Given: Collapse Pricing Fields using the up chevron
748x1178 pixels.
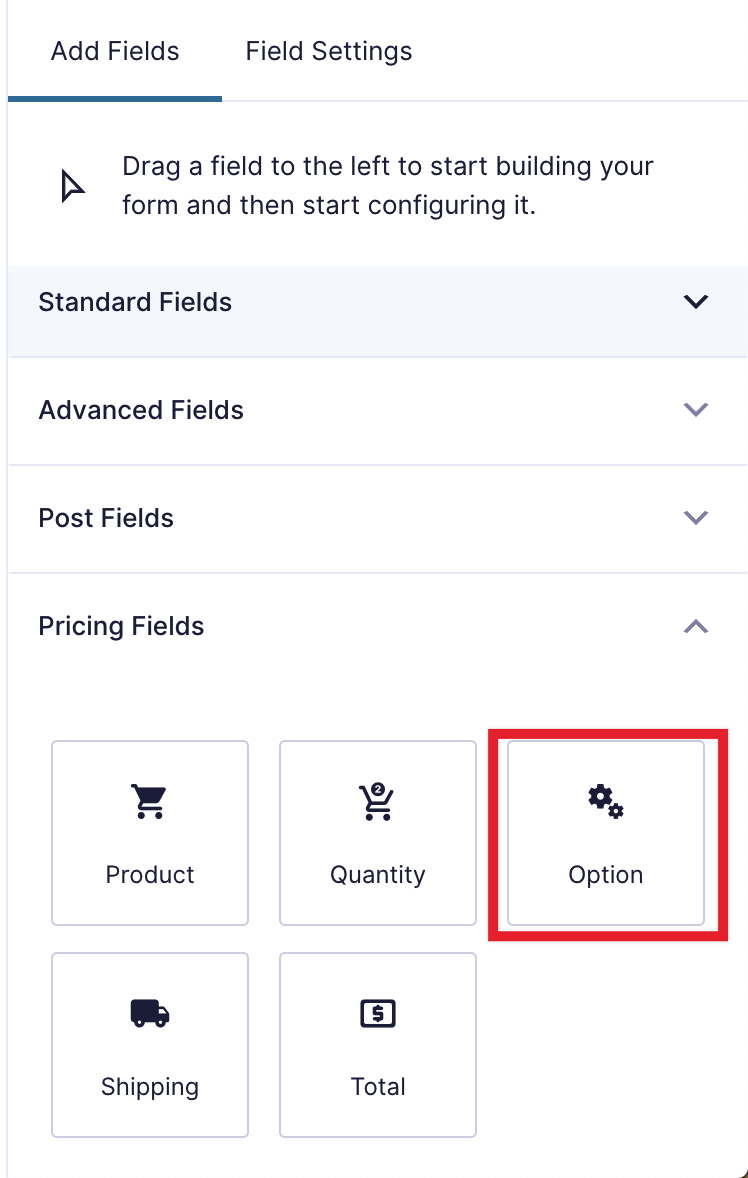Looking at the screenshot, I should click(x=695, y=626).
